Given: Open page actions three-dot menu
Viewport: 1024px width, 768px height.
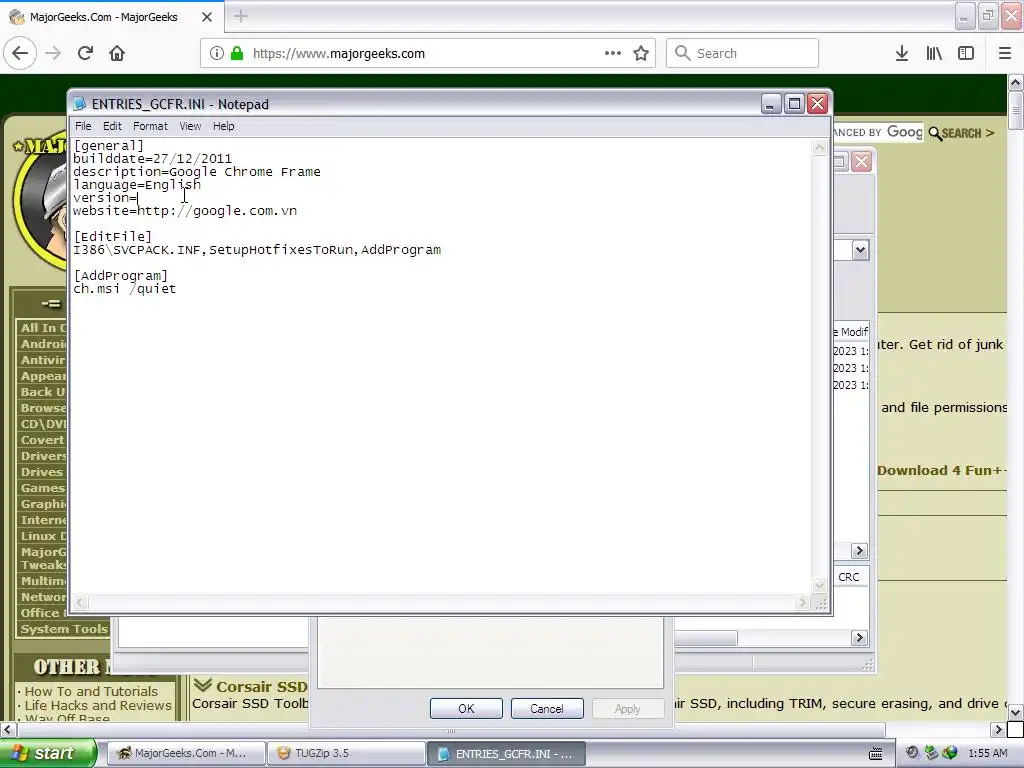Looking at the screenshot, I should [x=613, y=53].
